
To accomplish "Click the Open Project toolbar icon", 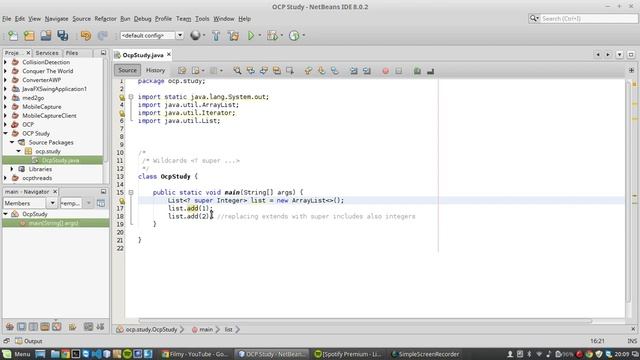I will pos(46,36).
